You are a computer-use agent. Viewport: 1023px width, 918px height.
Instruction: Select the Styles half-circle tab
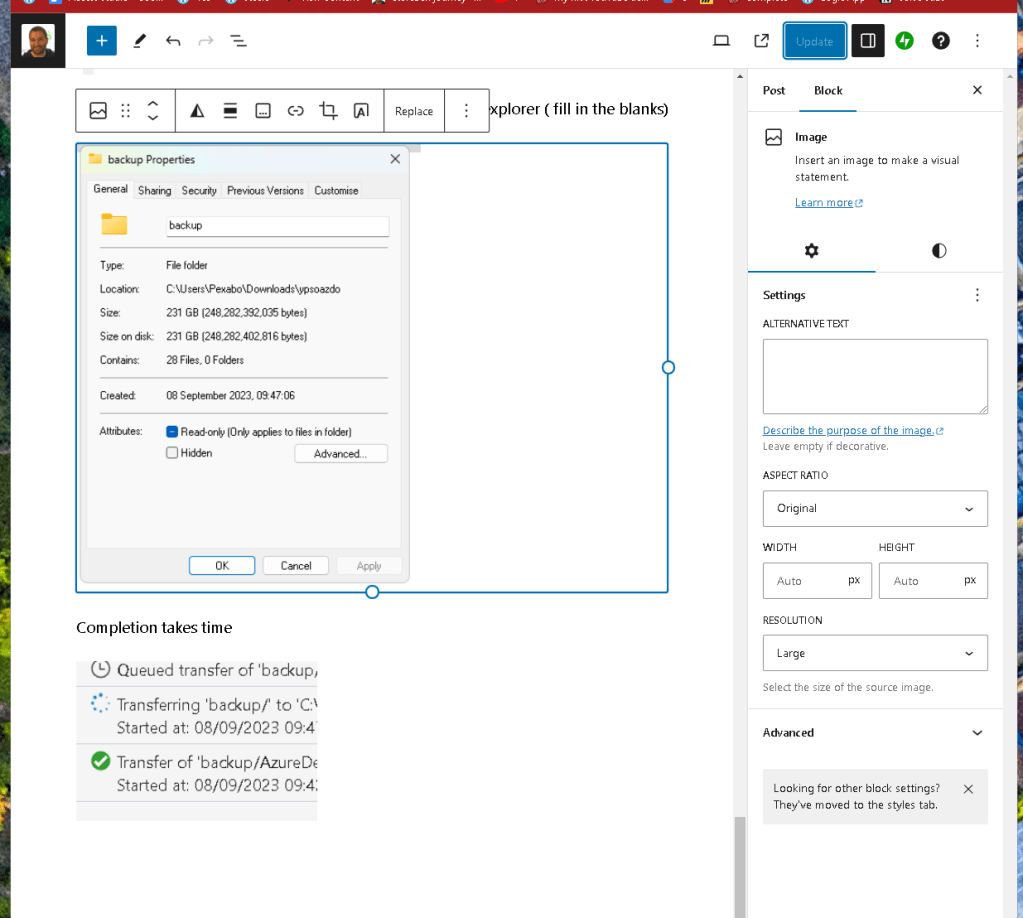point(939,251)
